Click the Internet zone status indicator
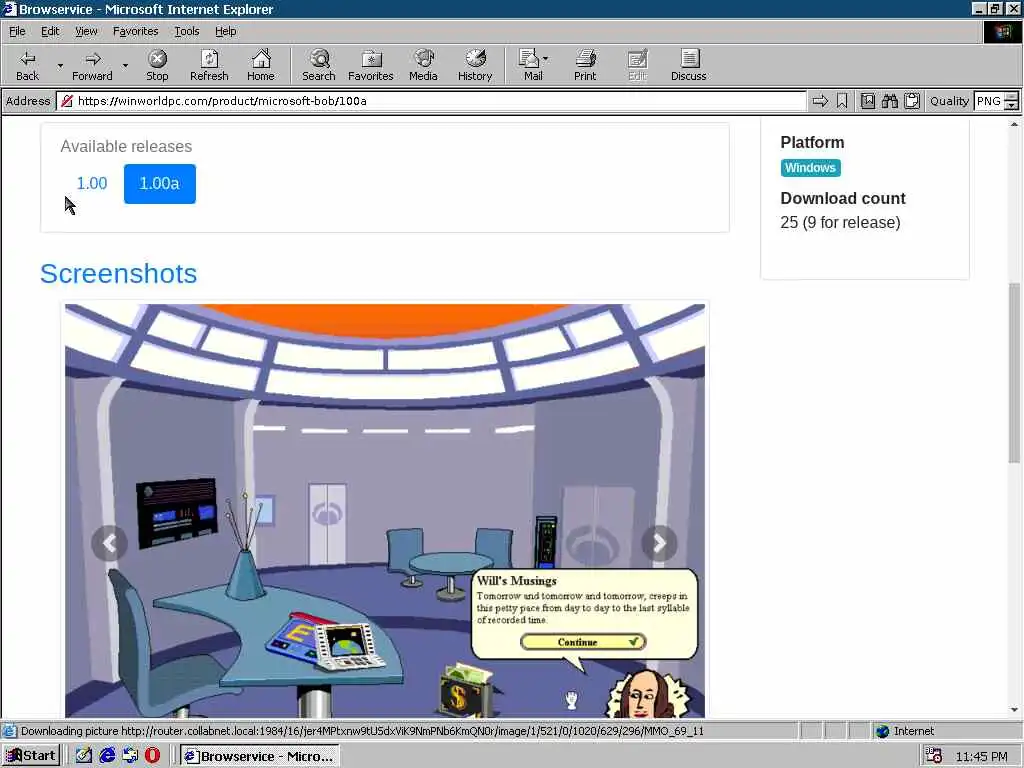This screenshot has height=768, width=1024. 905,731
